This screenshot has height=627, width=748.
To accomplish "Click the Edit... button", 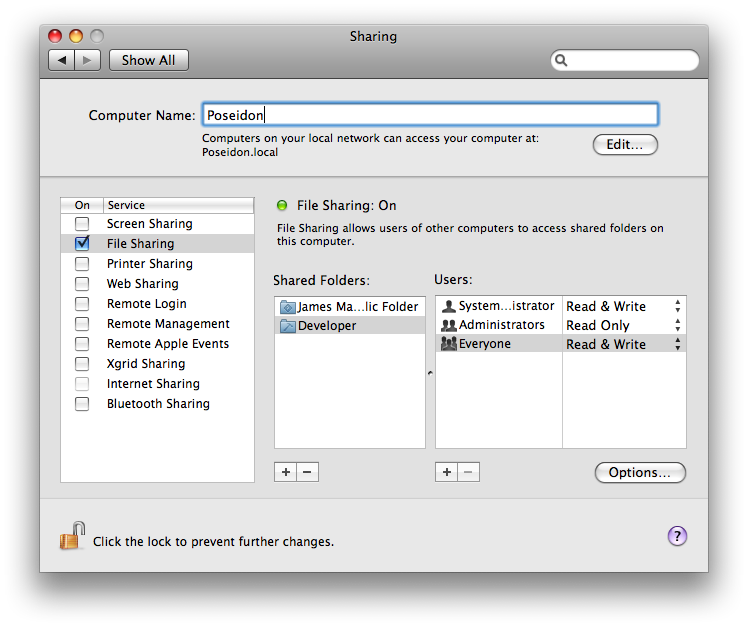I will (x=625, y=144).
